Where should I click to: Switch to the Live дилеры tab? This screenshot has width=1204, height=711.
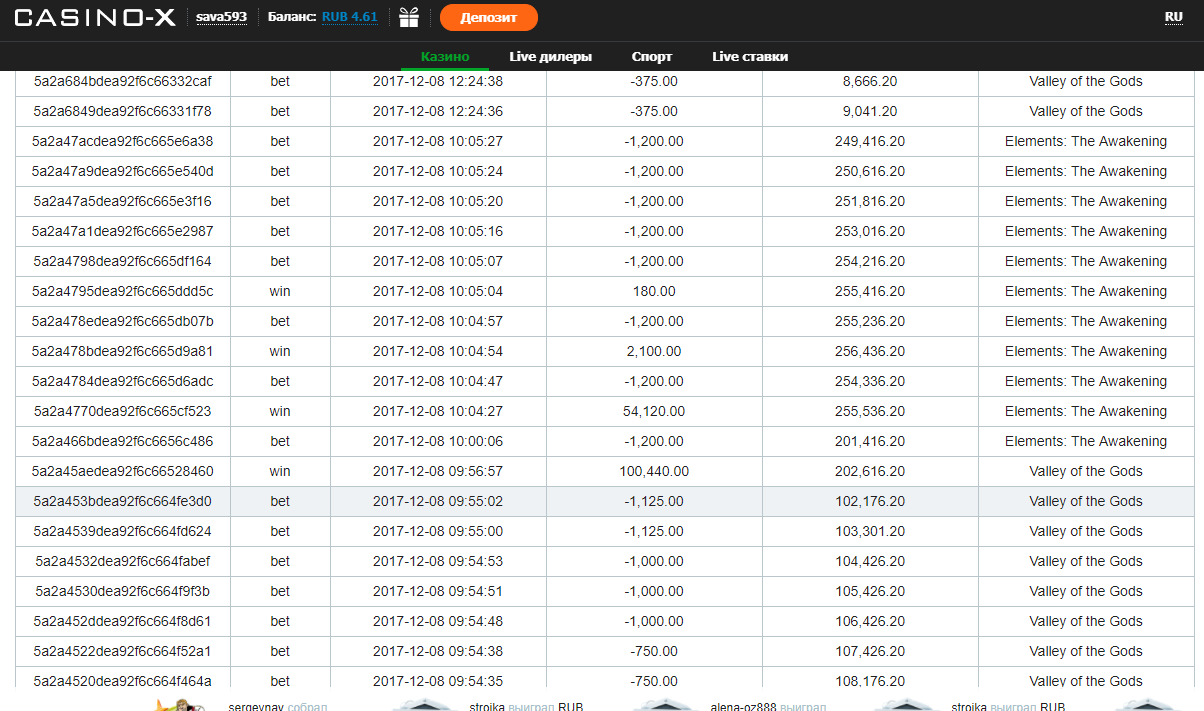(x=550, y=56)
